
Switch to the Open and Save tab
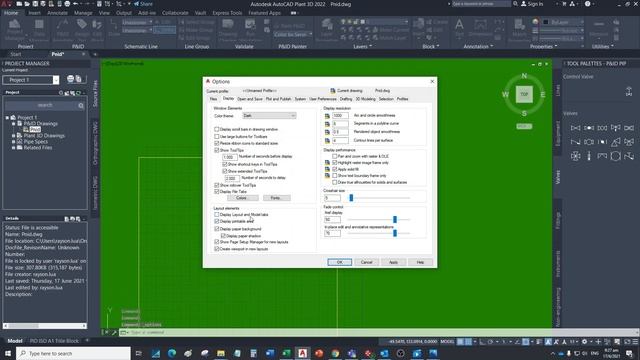250,99
